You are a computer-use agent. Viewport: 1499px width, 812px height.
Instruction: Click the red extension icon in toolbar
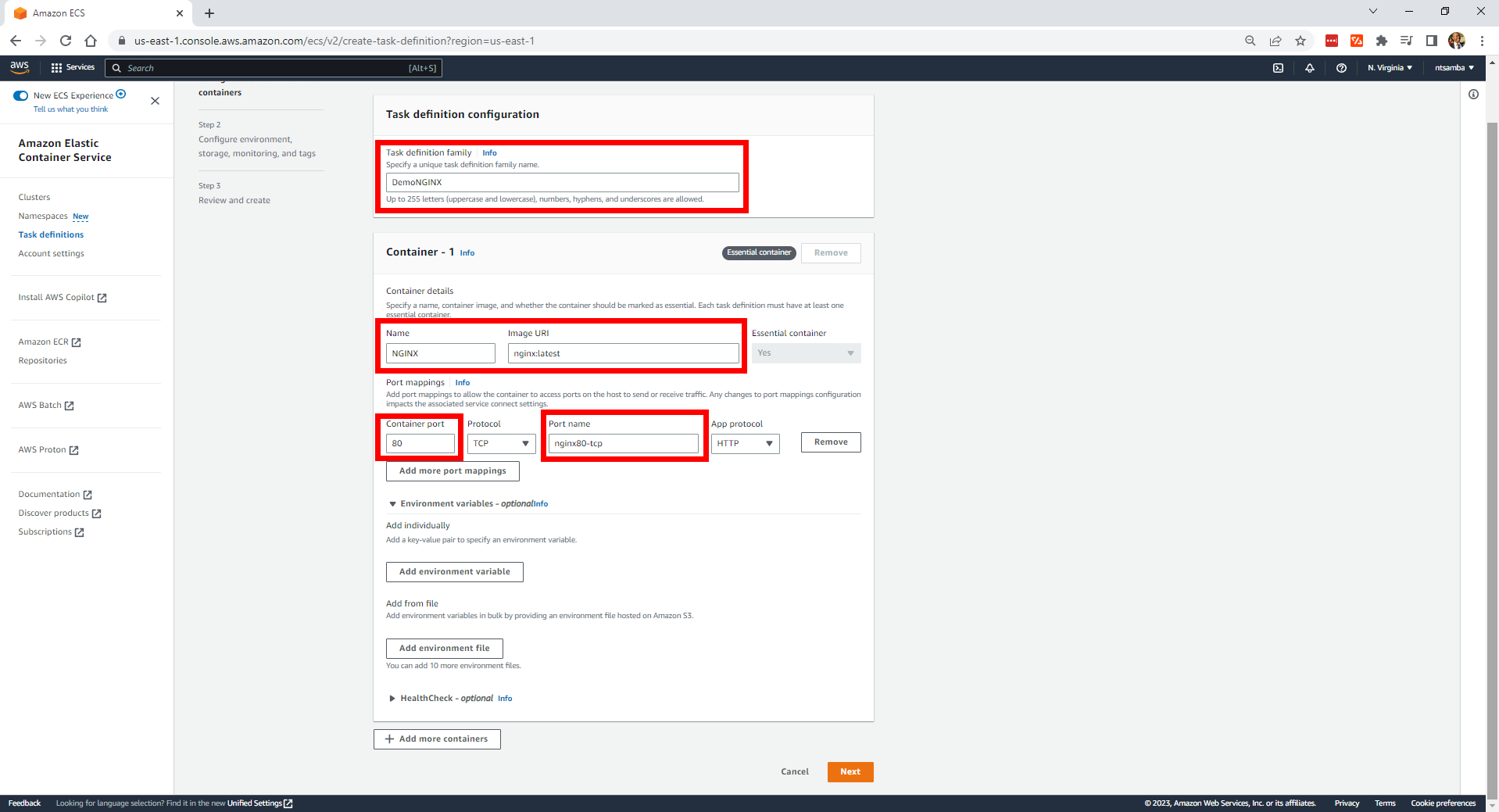1332,41
